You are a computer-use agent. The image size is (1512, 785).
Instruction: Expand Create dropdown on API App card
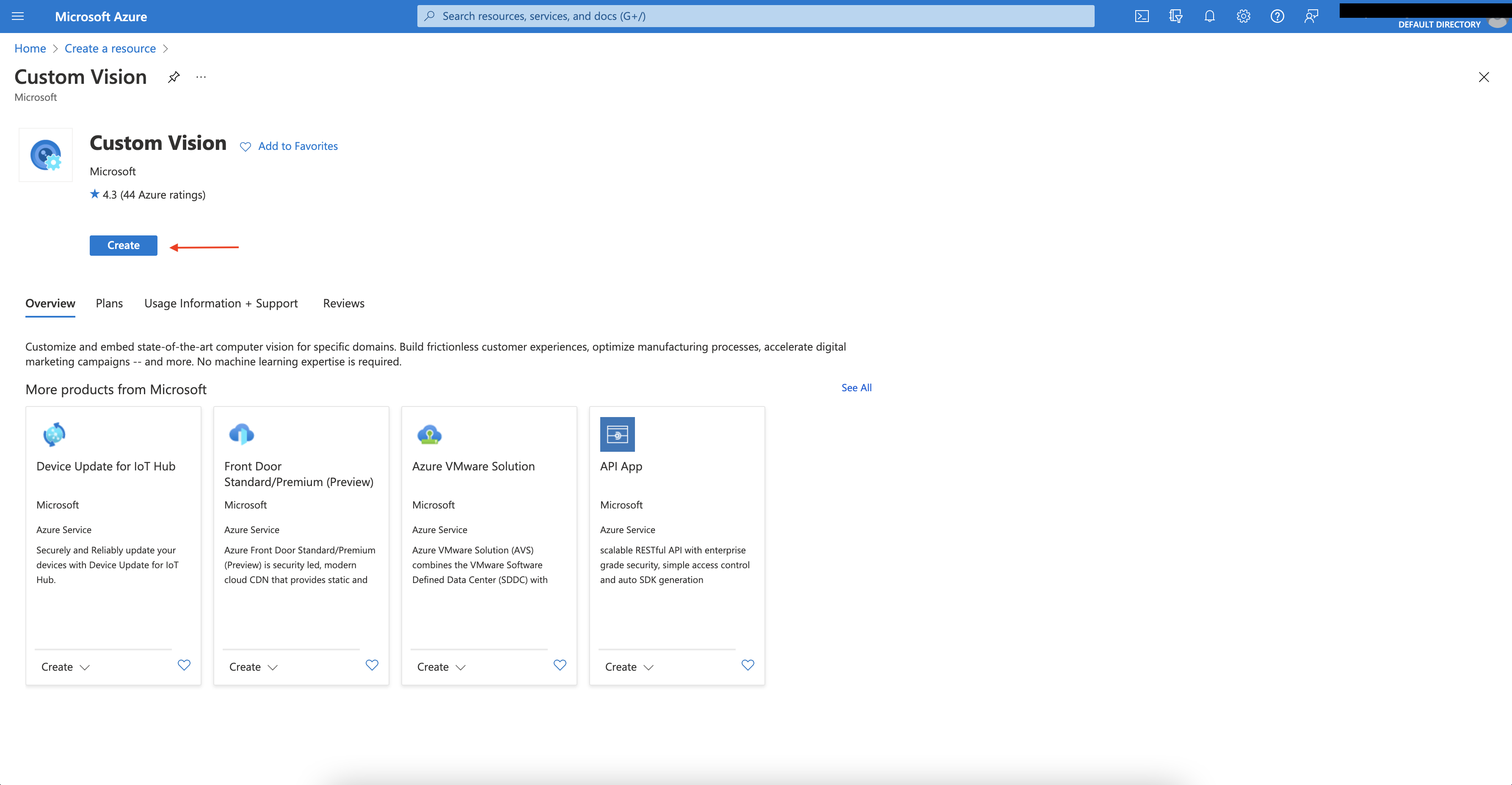(x=629, y=667)
